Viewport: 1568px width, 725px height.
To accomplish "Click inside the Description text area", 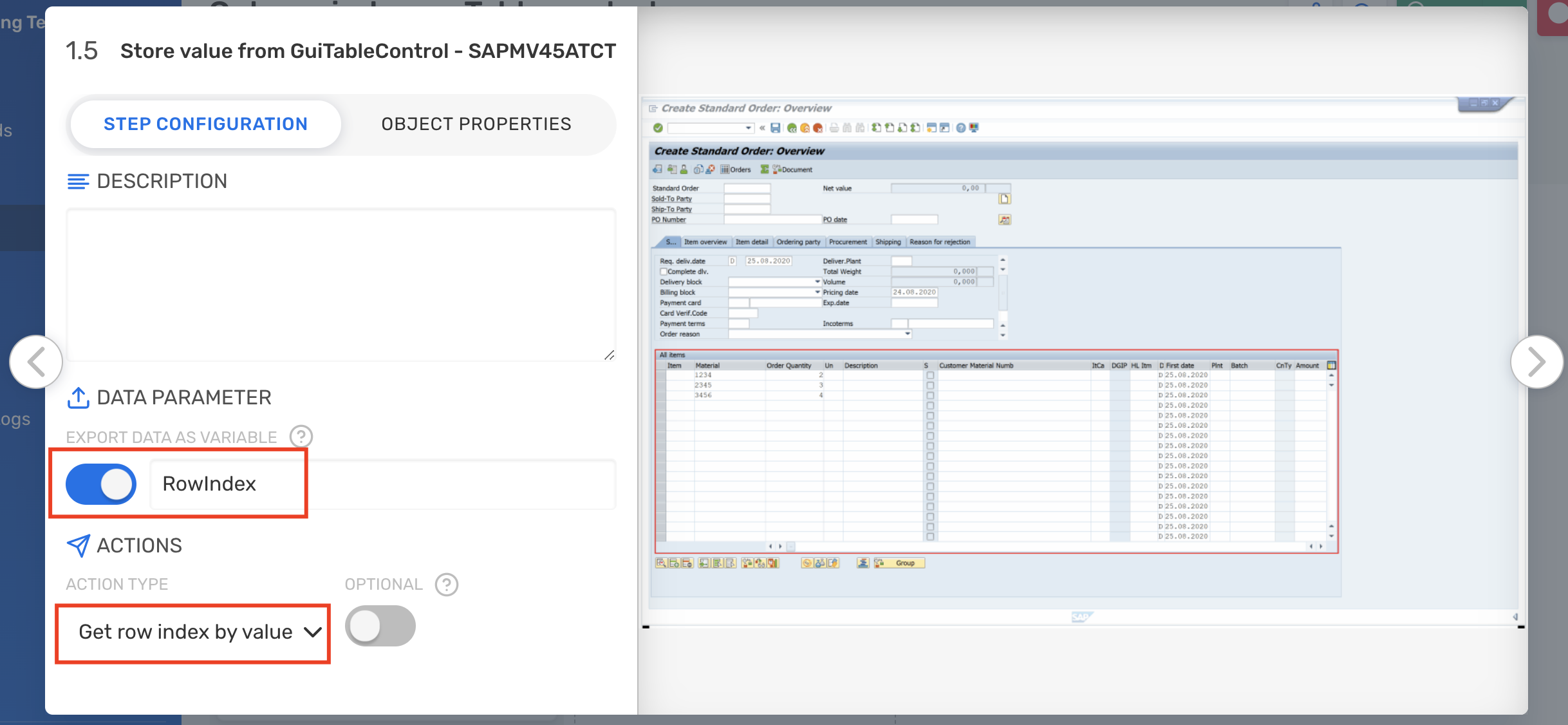I will (341, 283).
